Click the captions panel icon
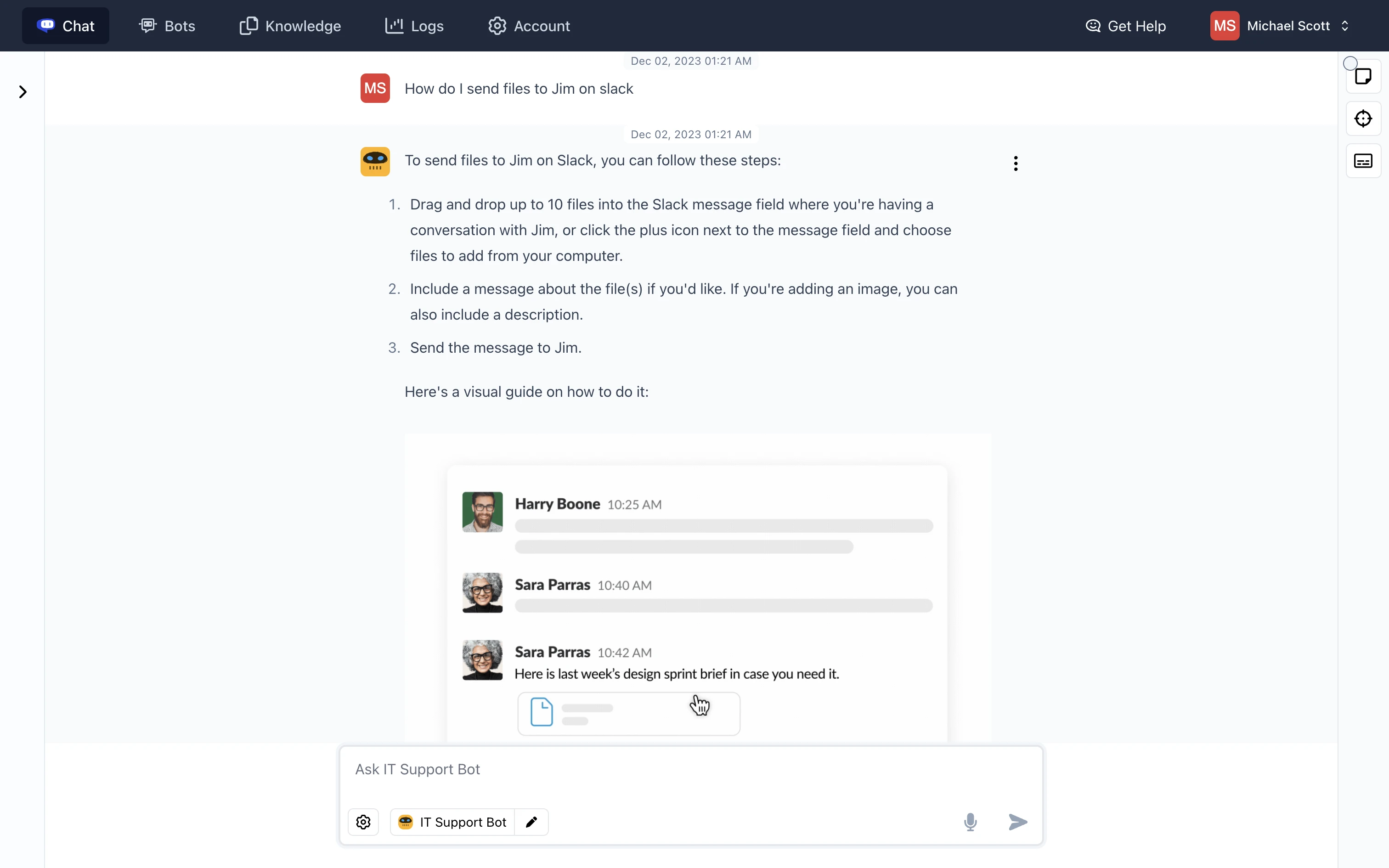Image resolution: width=1389 pixels, height=868 pixels. pyautogui.click(x=1363, y=161)
